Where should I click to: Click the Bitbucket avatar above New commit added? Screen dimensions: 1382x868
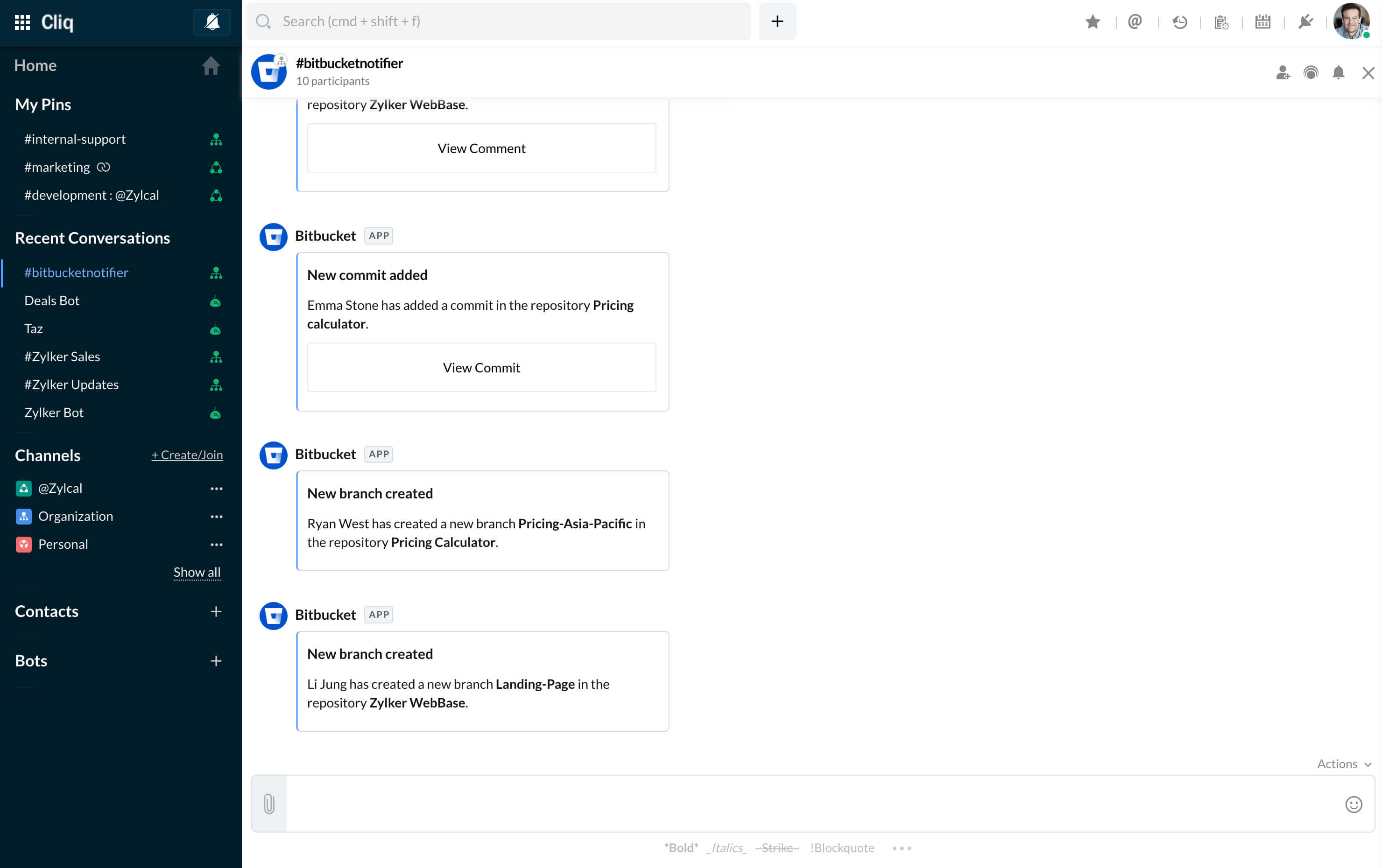273,236
